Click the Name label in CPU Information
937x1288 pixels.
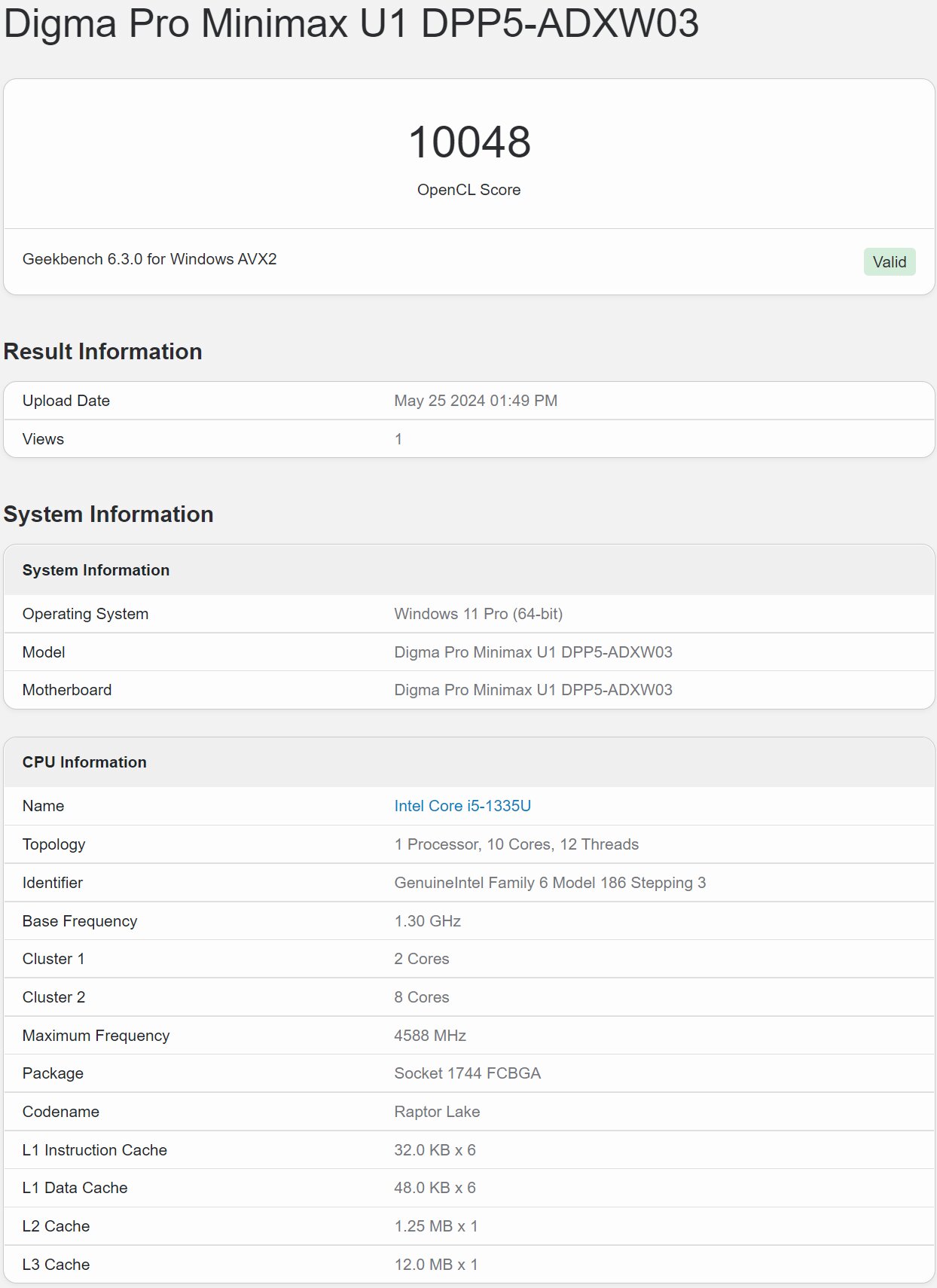pos(43,806)
